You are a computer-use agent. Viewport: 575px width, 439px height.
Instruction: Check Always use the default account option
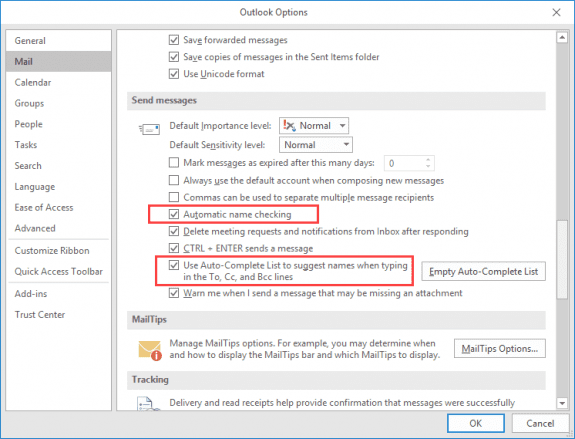(x=174, y=180)
